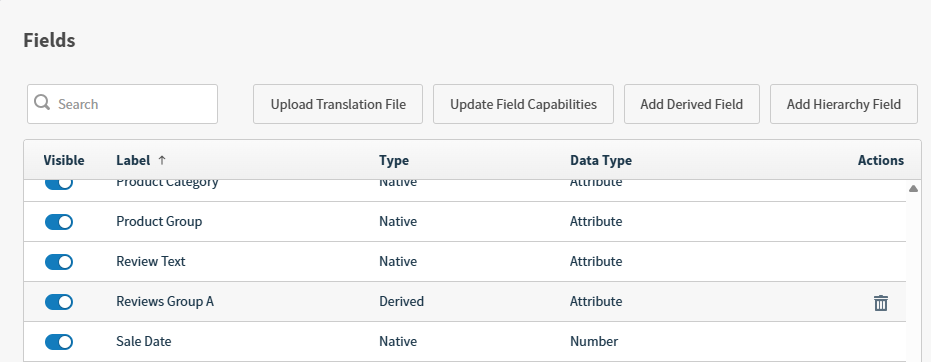This screenshot has height=362, width=931.
Task: Click Native type in Sale Date row
Action: (398, 341)
